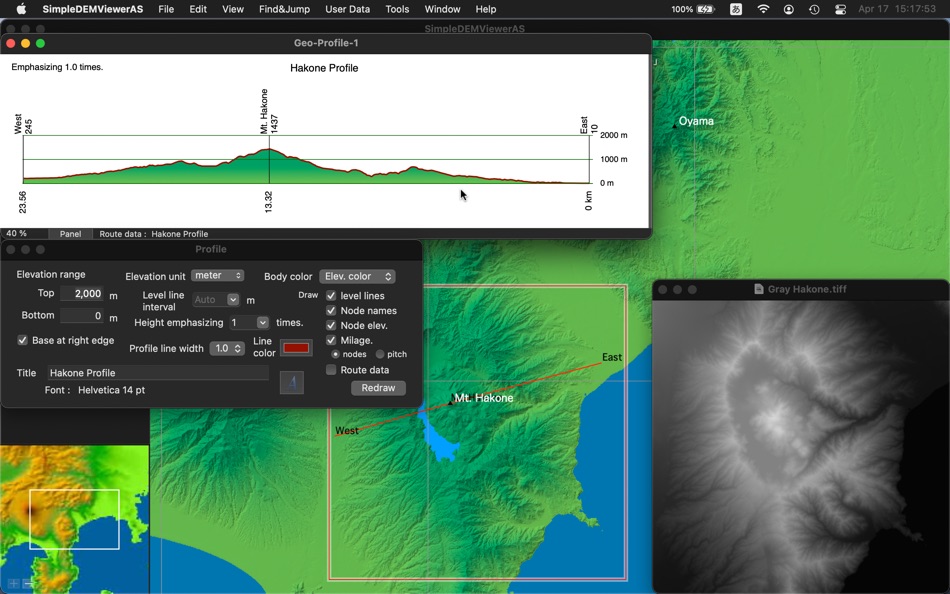
Task: Click the Gray Hakone.tiff window title
Action: point(807,289)
